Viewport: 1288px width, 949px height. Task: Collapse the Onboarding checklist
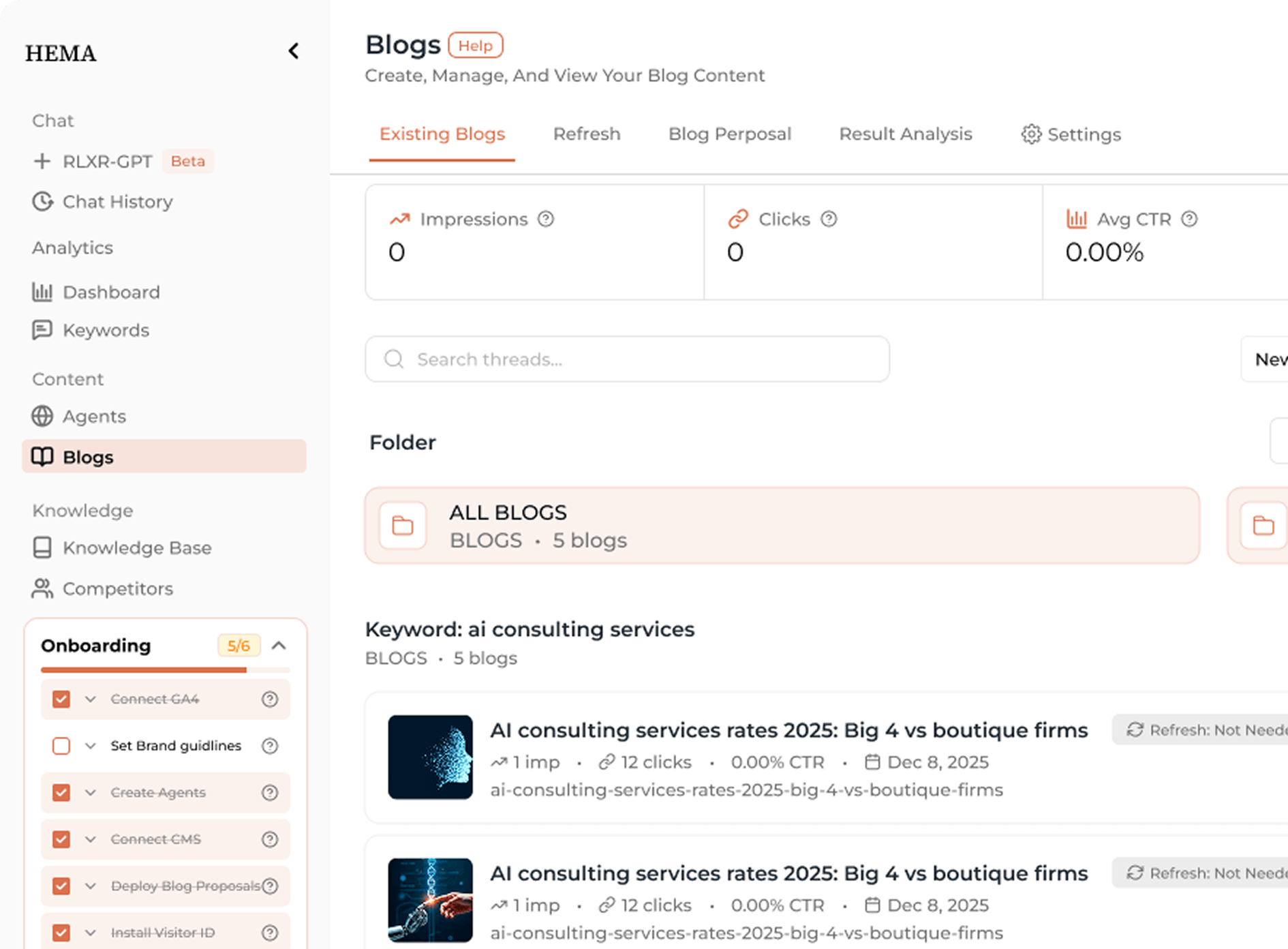(x=279, y=645)
